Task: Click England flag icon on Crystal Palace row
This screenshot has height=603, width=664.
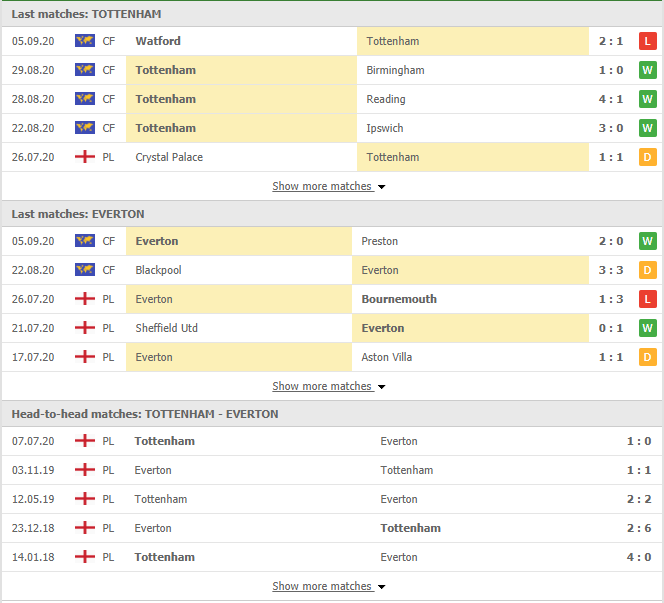Action: tap(85, 157)
